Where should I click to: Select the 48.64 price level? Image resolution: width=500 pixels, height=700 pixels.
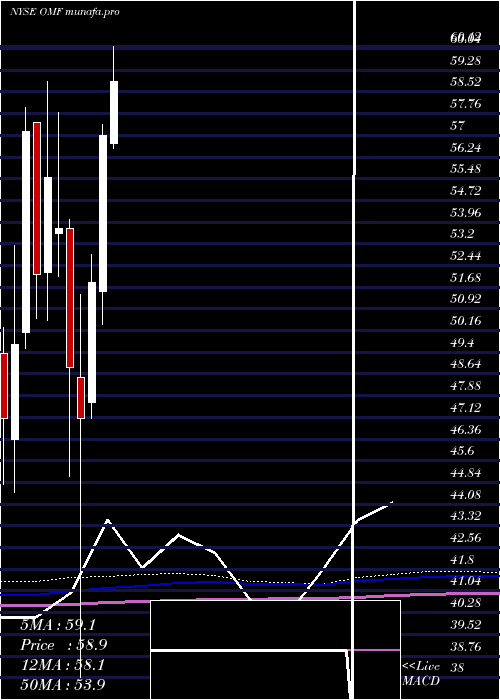pos(465,364)
